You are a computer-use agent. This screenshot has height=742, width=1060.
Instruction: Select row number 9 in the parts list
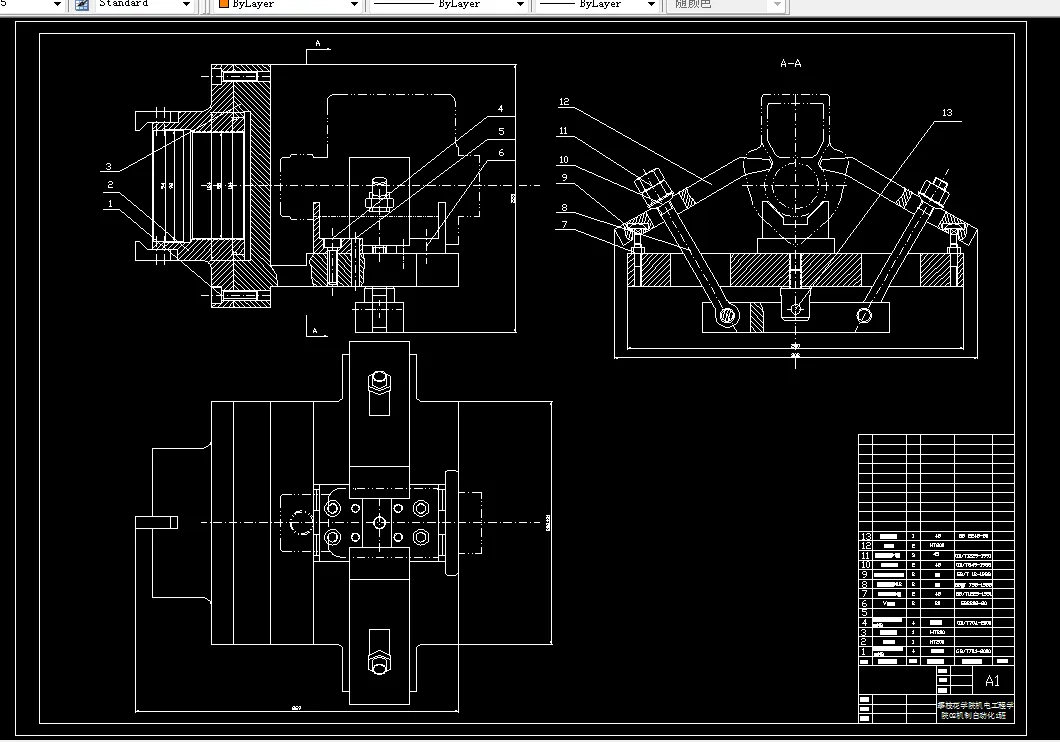(865, 574)
